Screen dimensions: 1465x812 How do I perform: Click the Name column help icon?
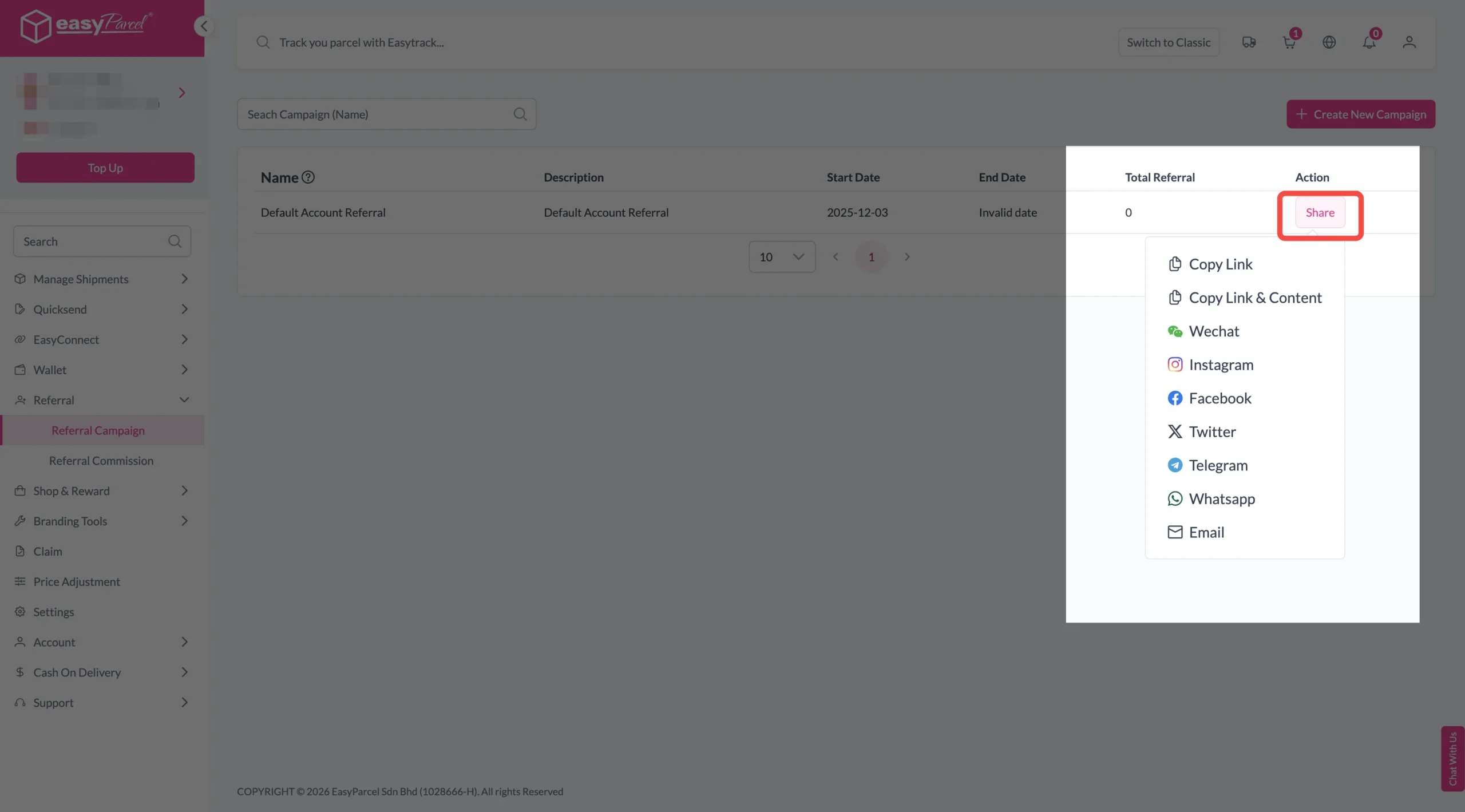click(x=308, y=177)
